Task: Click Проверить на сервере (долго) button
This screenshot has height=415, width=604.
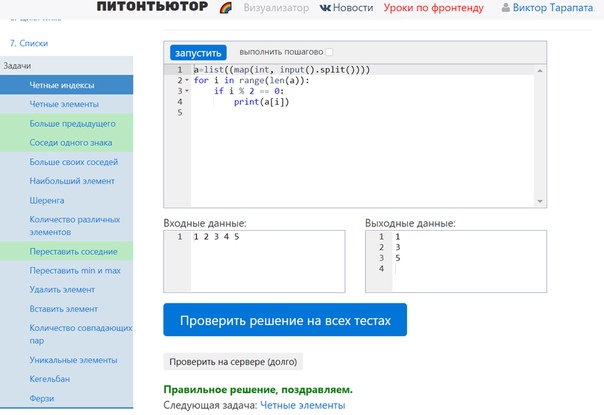Action: pyautogui.click(x=233, y=362)
